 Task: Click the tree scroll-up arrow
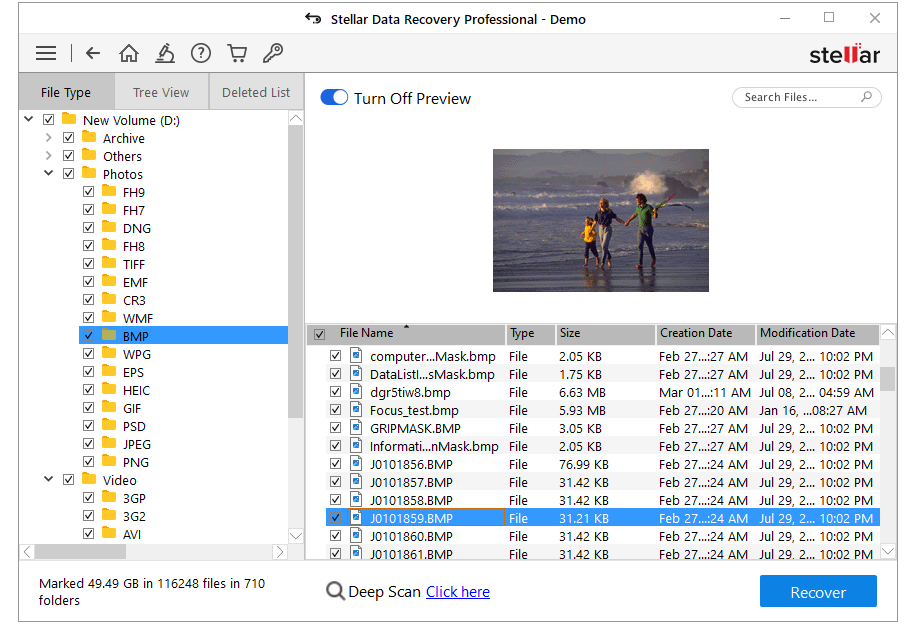coord(296,118)
